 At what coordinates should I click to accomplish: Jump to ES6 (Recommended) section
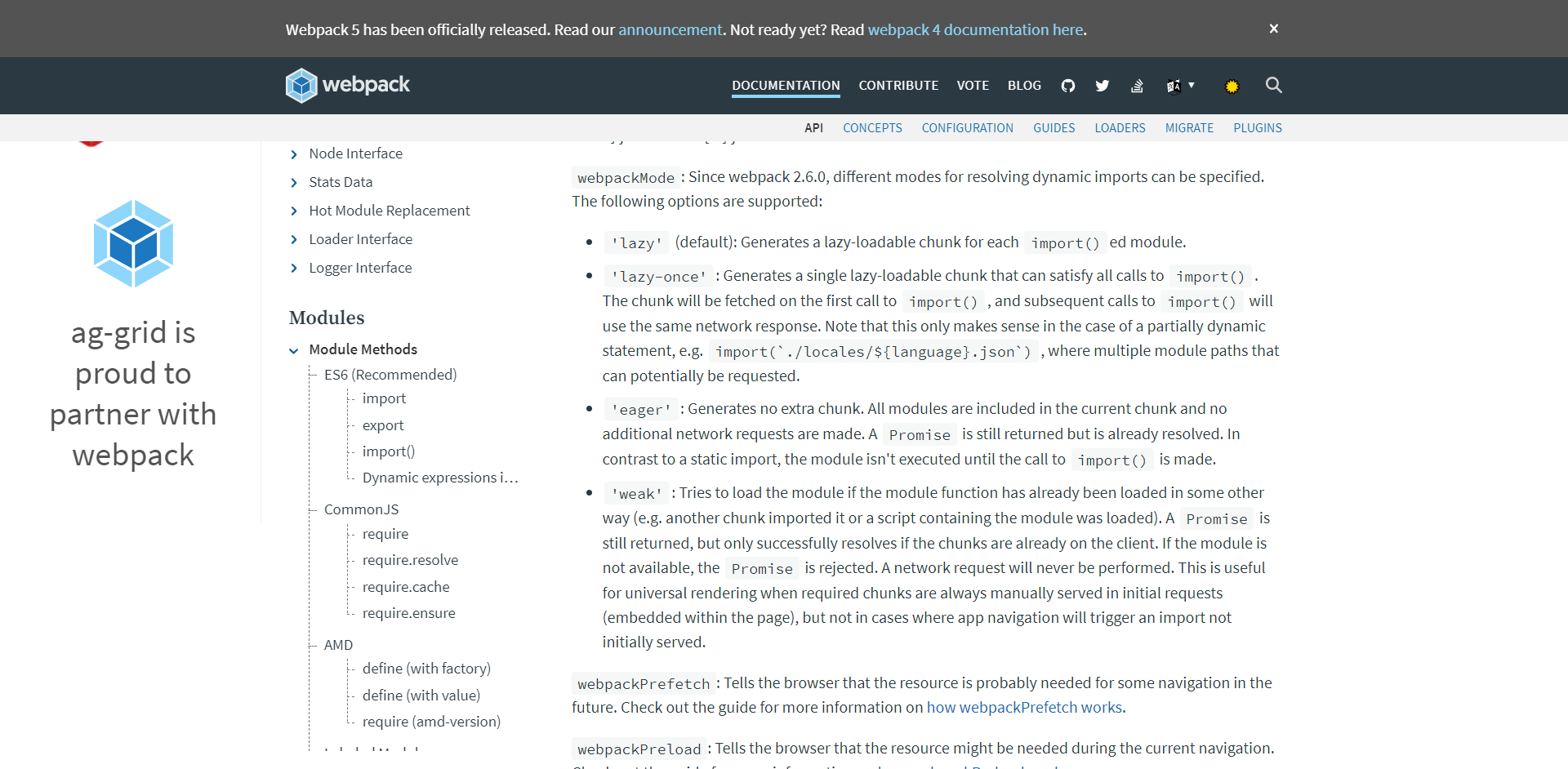click(390, 375)
